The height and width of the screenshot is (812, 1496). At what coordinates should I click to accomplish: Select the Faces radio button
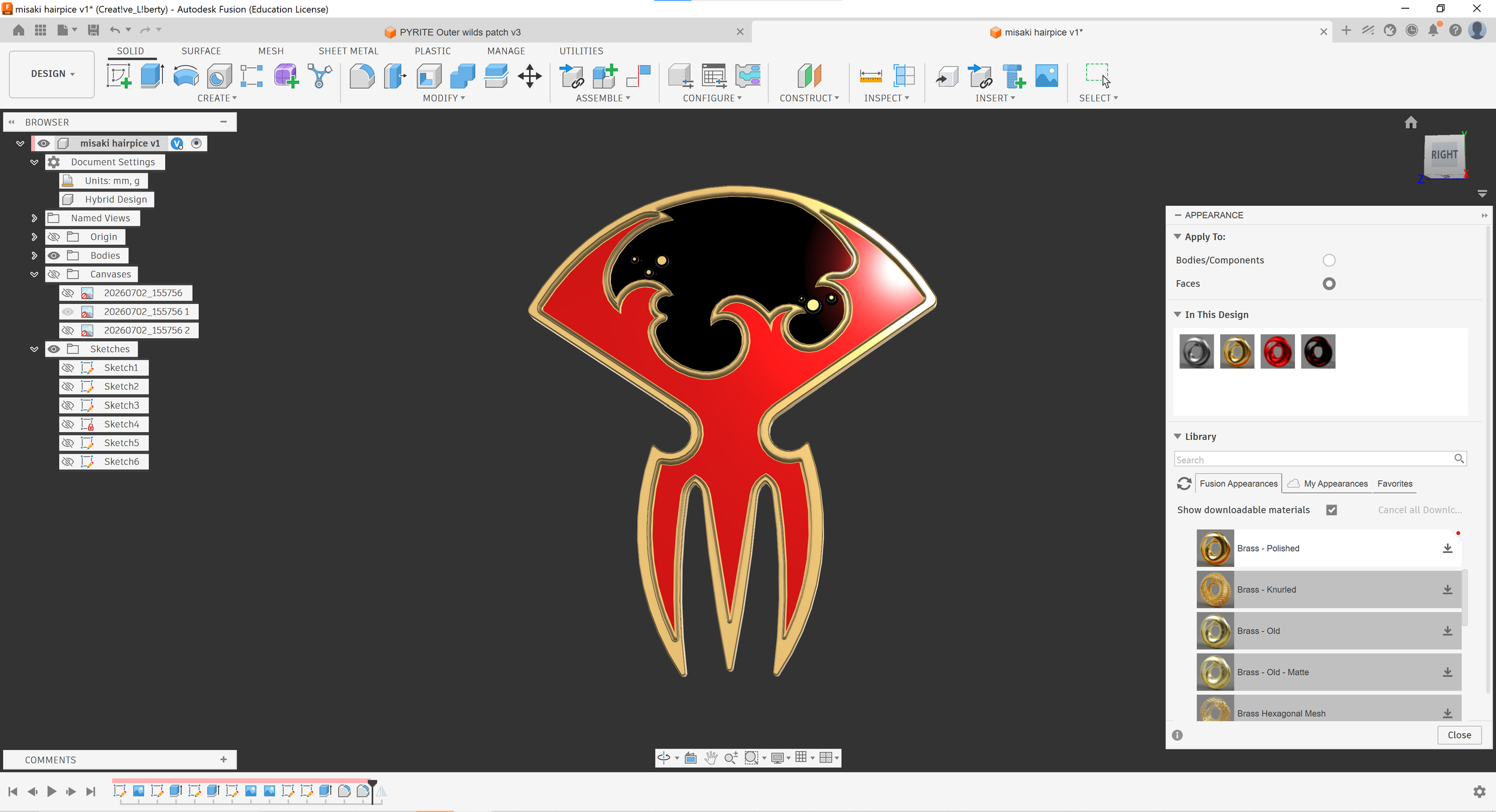(1329, 284)
